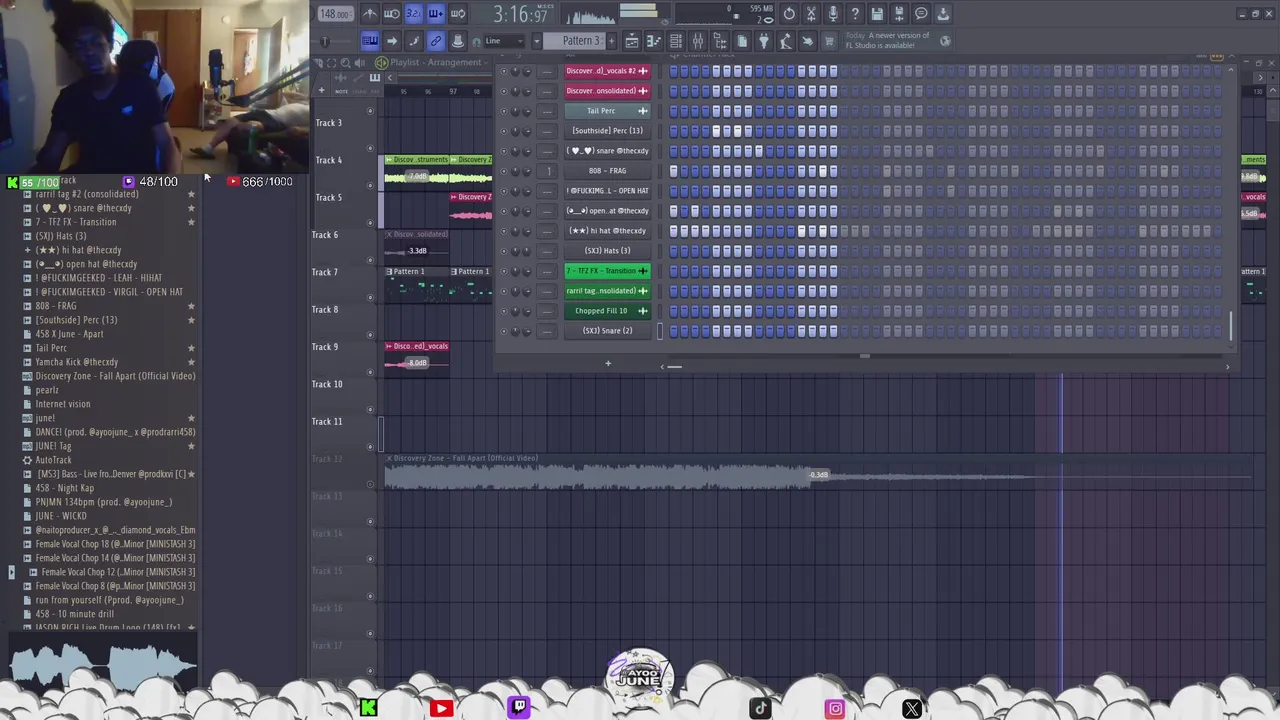This screenshot has width=1280, height=720.
Task: Toggle first step of (★★) hi hat row
Action: coord(674,231)
